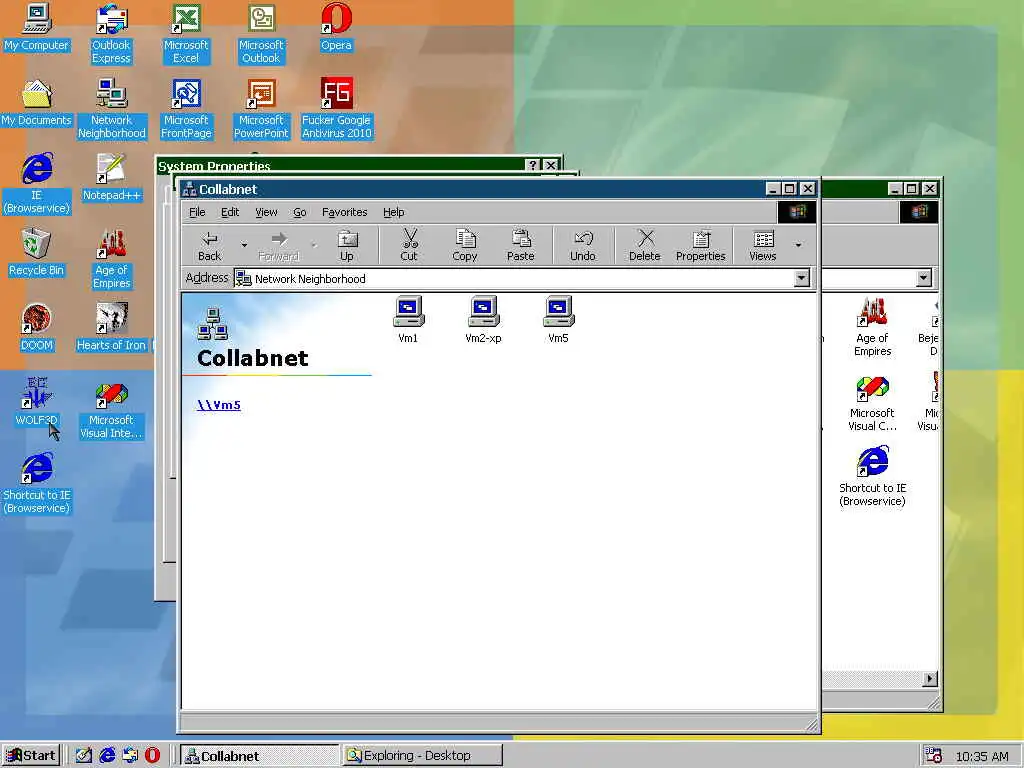Click the Start button

click(x=30, y=756)
